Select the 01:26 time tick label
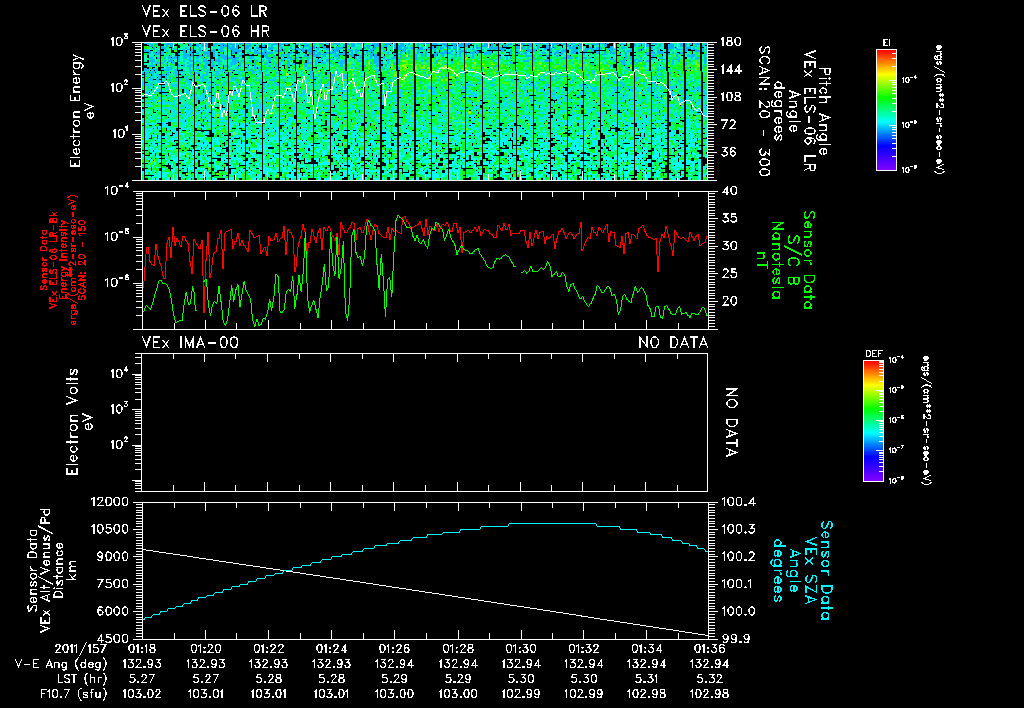 (394, 649)
